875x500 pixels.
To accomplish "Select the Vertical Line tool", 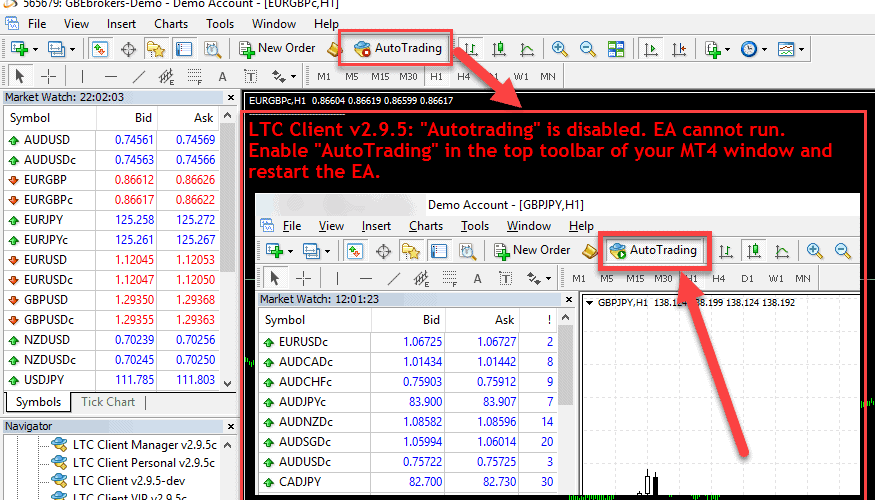I will (x=83, y=76).
